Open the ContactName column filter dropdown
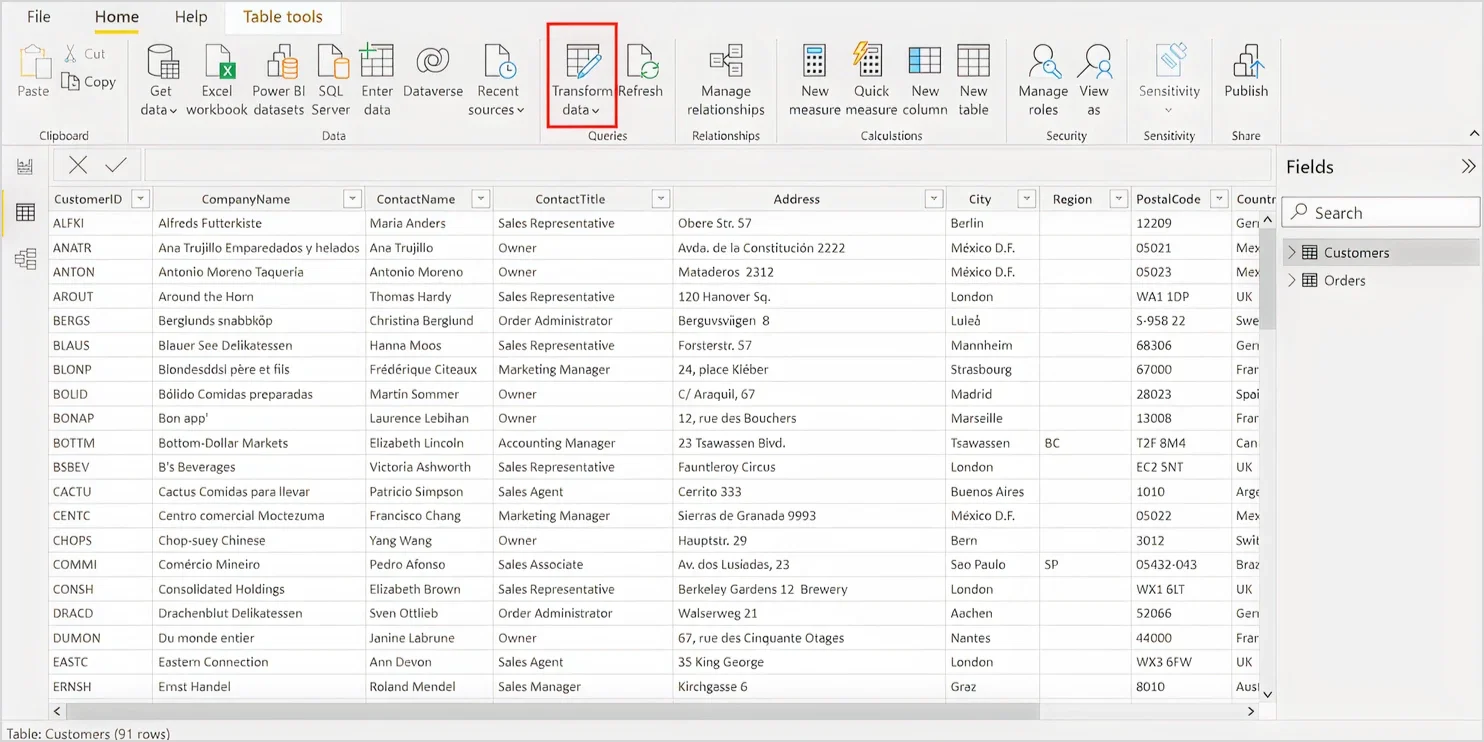Screen dimensions: 1484x742 click(481, 199)
